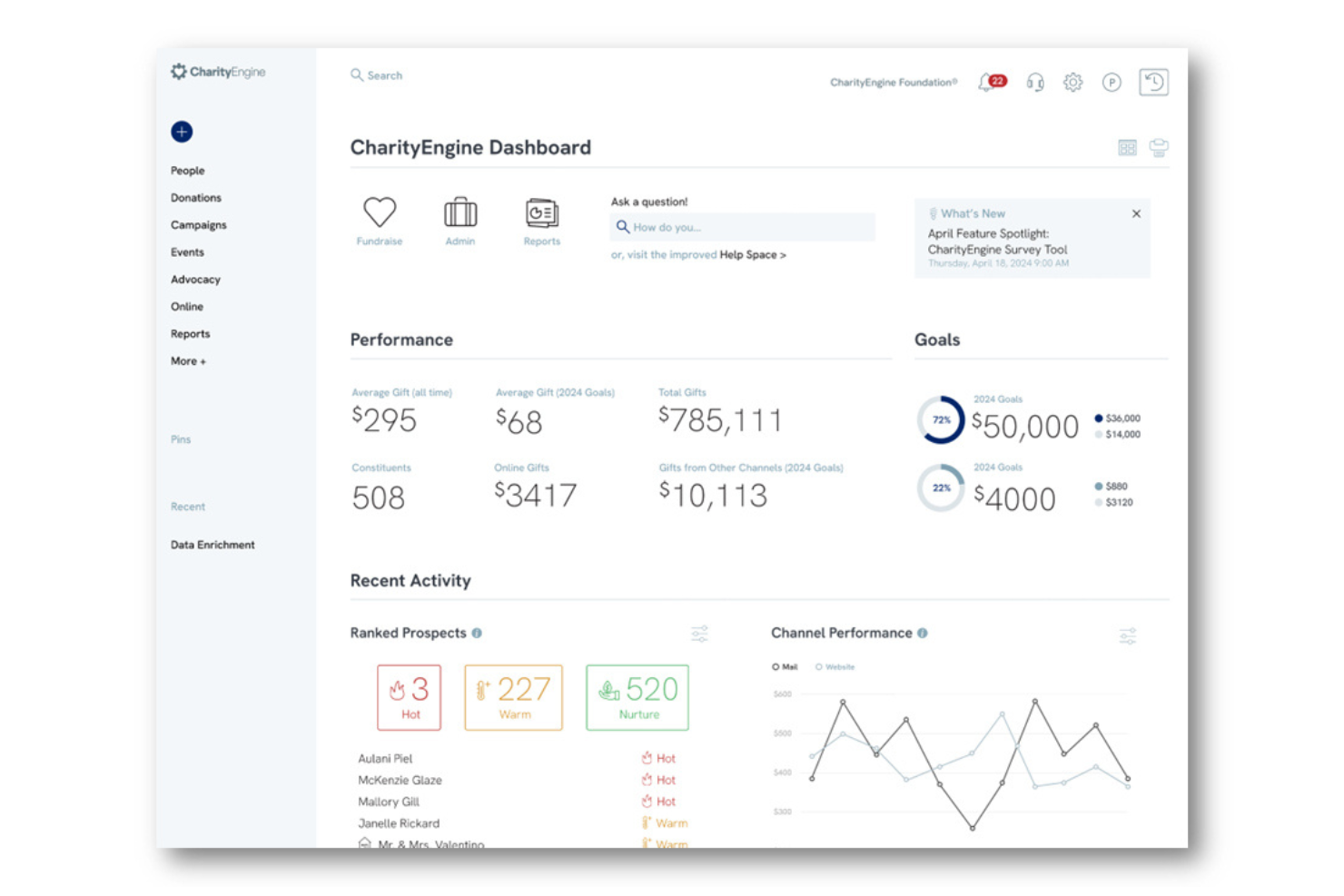Click the 22% goal progress ring
The image size is (1344, 896).
941,487
